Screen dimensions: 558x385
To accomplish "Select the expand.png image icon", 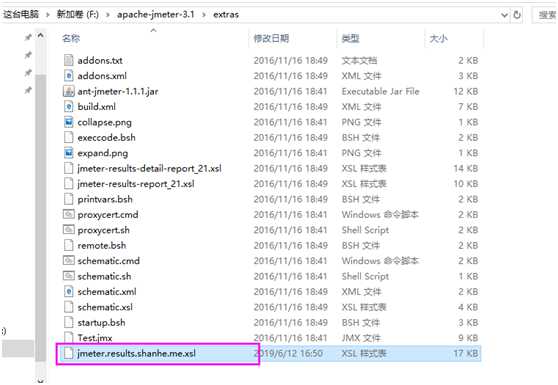I will 68,153.
